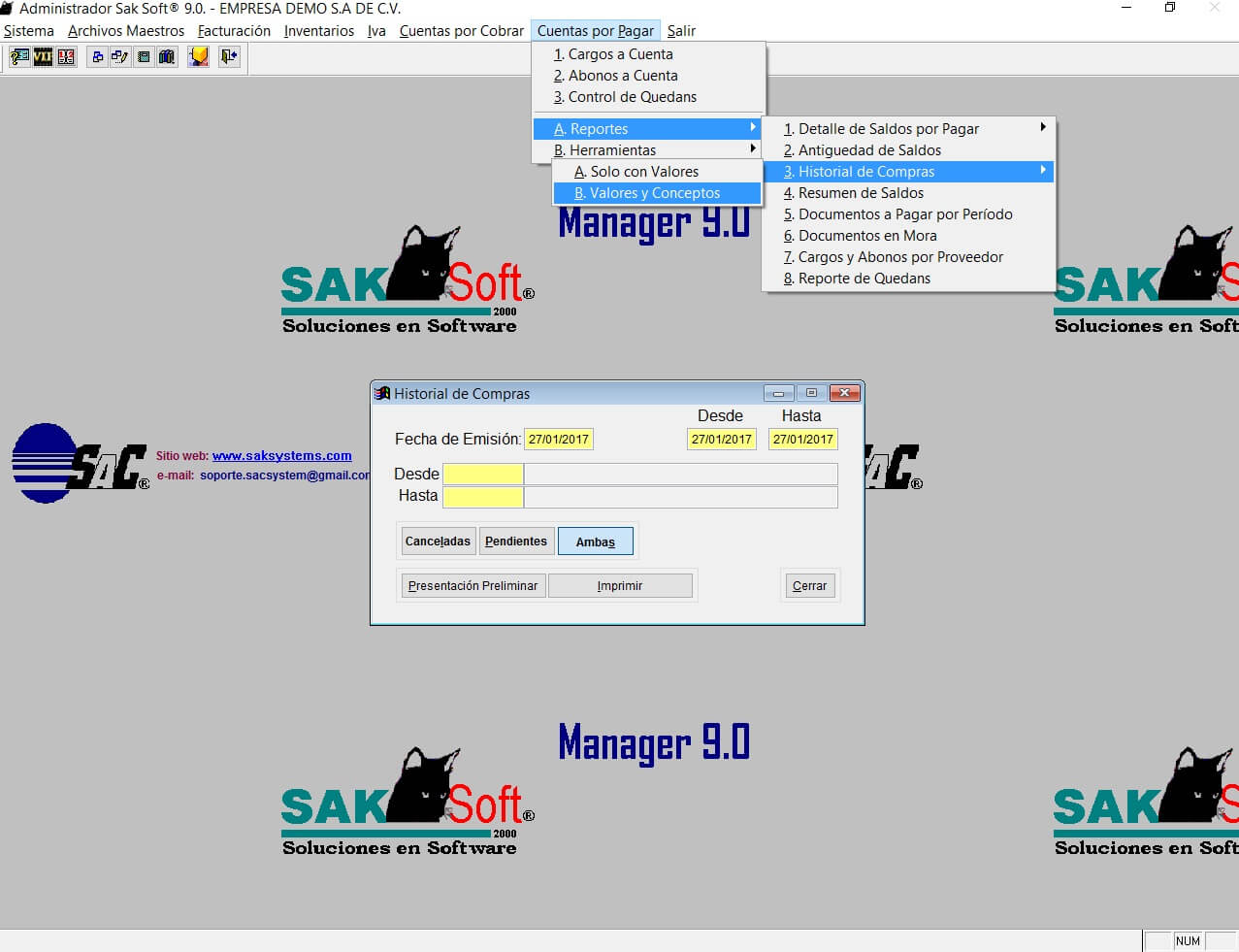Screen dimensions: 1239x952
Task: Click the Cuentas por Pagar menu
Action: [x=596, y=31]
